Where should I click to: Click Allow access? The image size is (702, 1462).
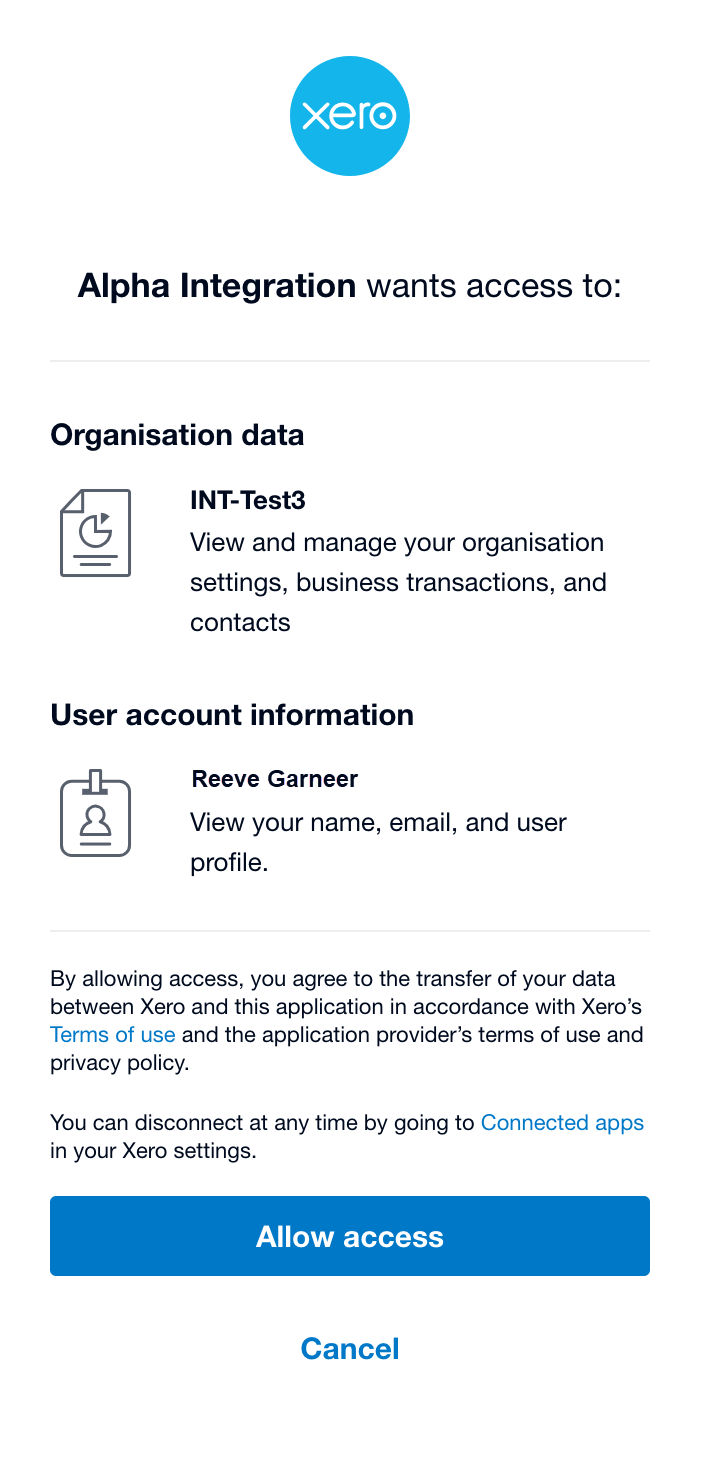tap(350, 1236)
